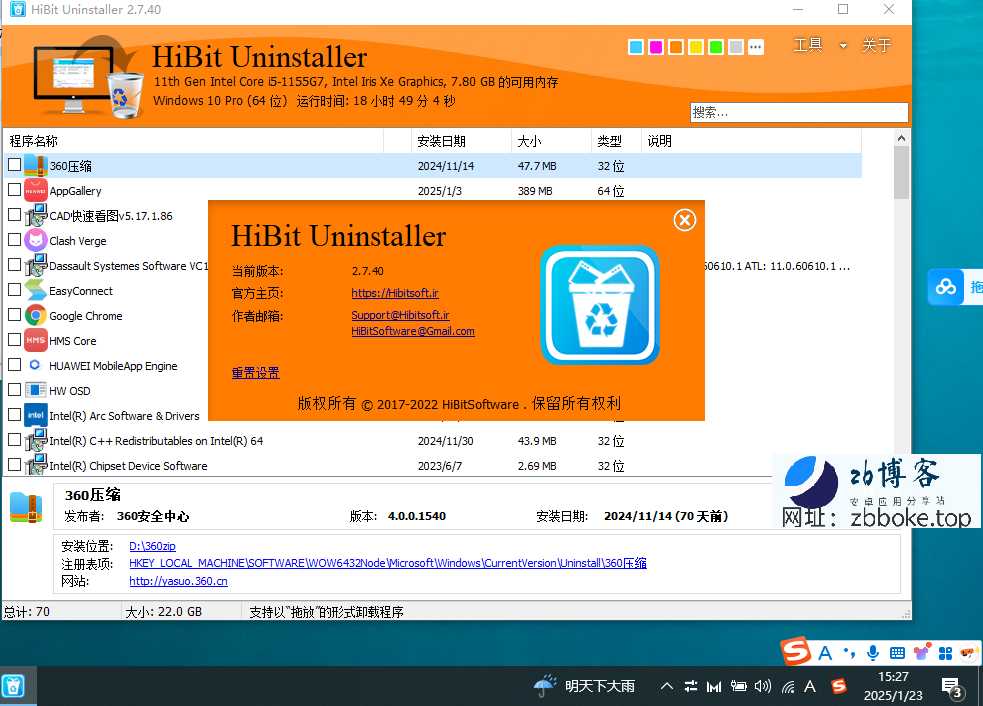
Task: Open the notification center icon
Action: click(x=952, y=688)
